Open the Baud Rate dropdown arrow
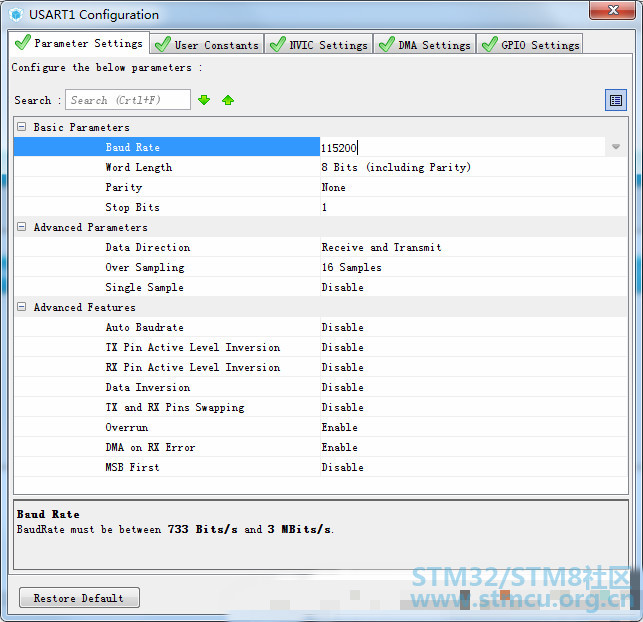The height and width of the screenshot is (622, 643). pos(616,147)
